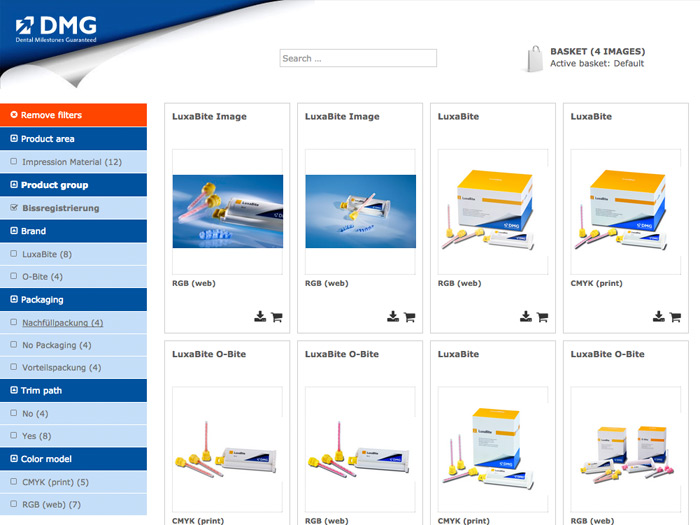The width and height of the screenshot is (700, 525).
Task: Add LuxaBite RGB (web) box image to basket
Action: click(x=543, y=317)
